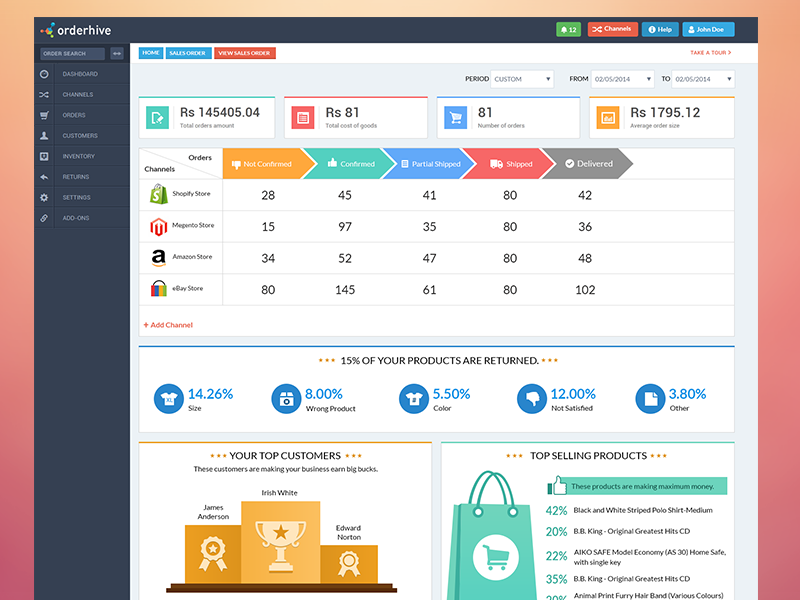Select Black and White Striped Polo Shirt-Medium

coord(643,510)
